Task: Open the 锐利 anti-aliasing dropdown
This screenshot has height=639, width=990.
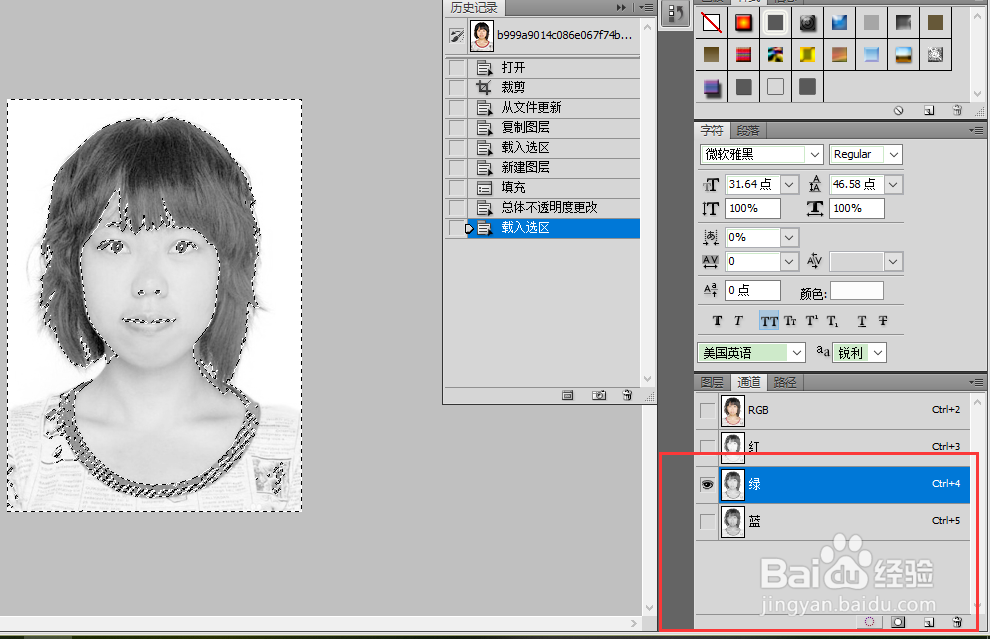Action: 878,353
